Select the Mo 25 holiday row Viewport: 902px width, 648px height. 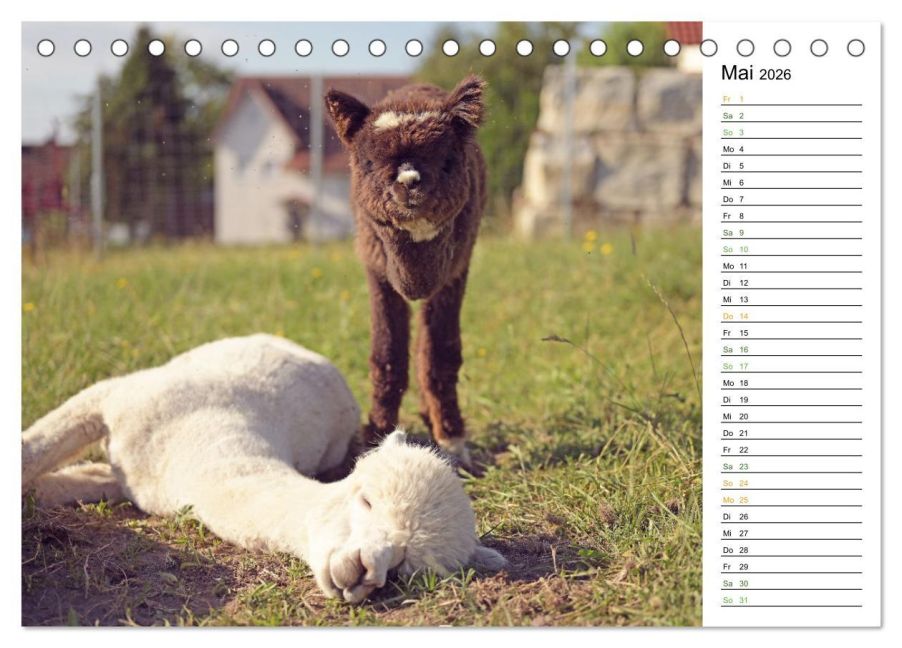790,500
